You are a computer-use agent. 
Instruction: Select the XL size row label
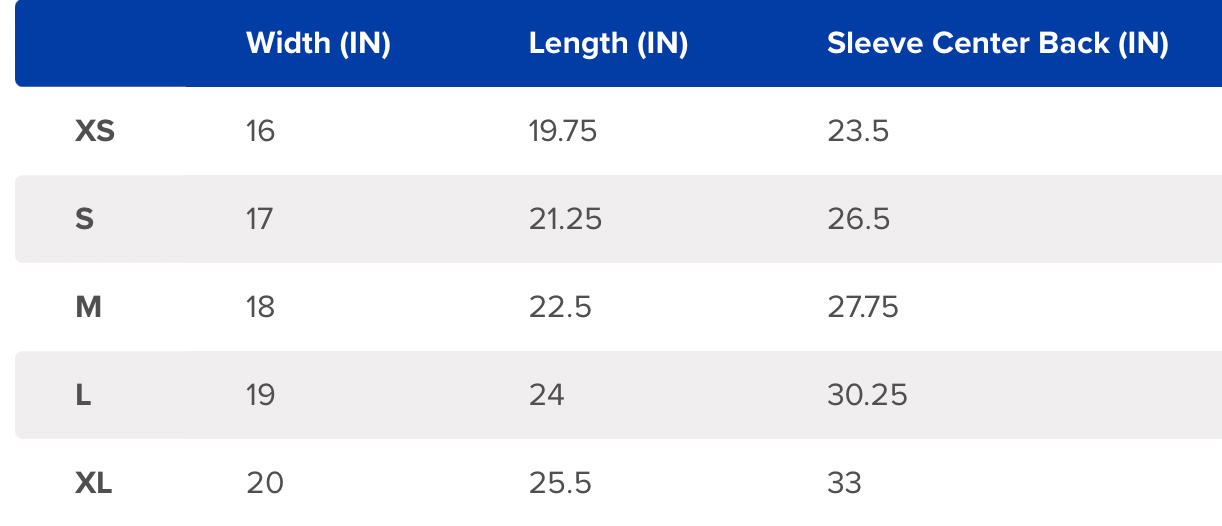pyautogui.click(x=94, y=484)
